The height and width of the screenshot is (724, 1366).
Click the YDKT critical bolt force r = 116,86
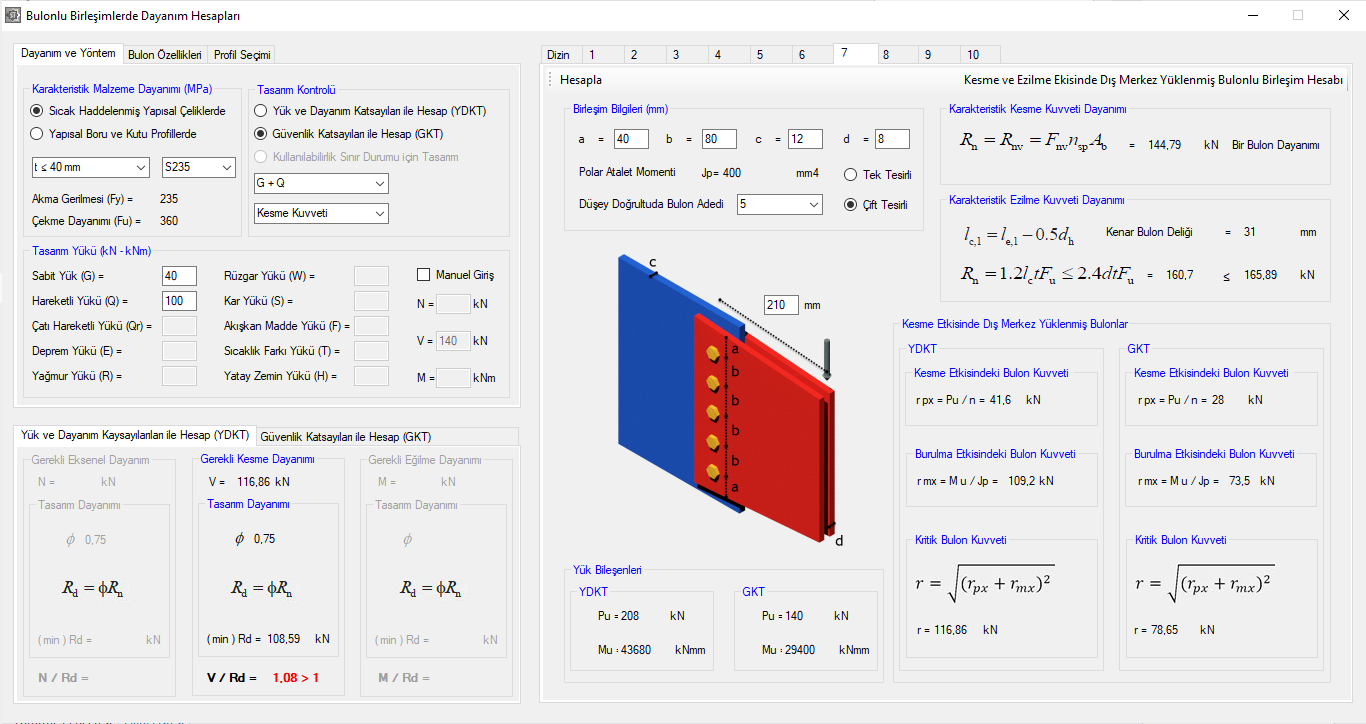tap(942, 630)
